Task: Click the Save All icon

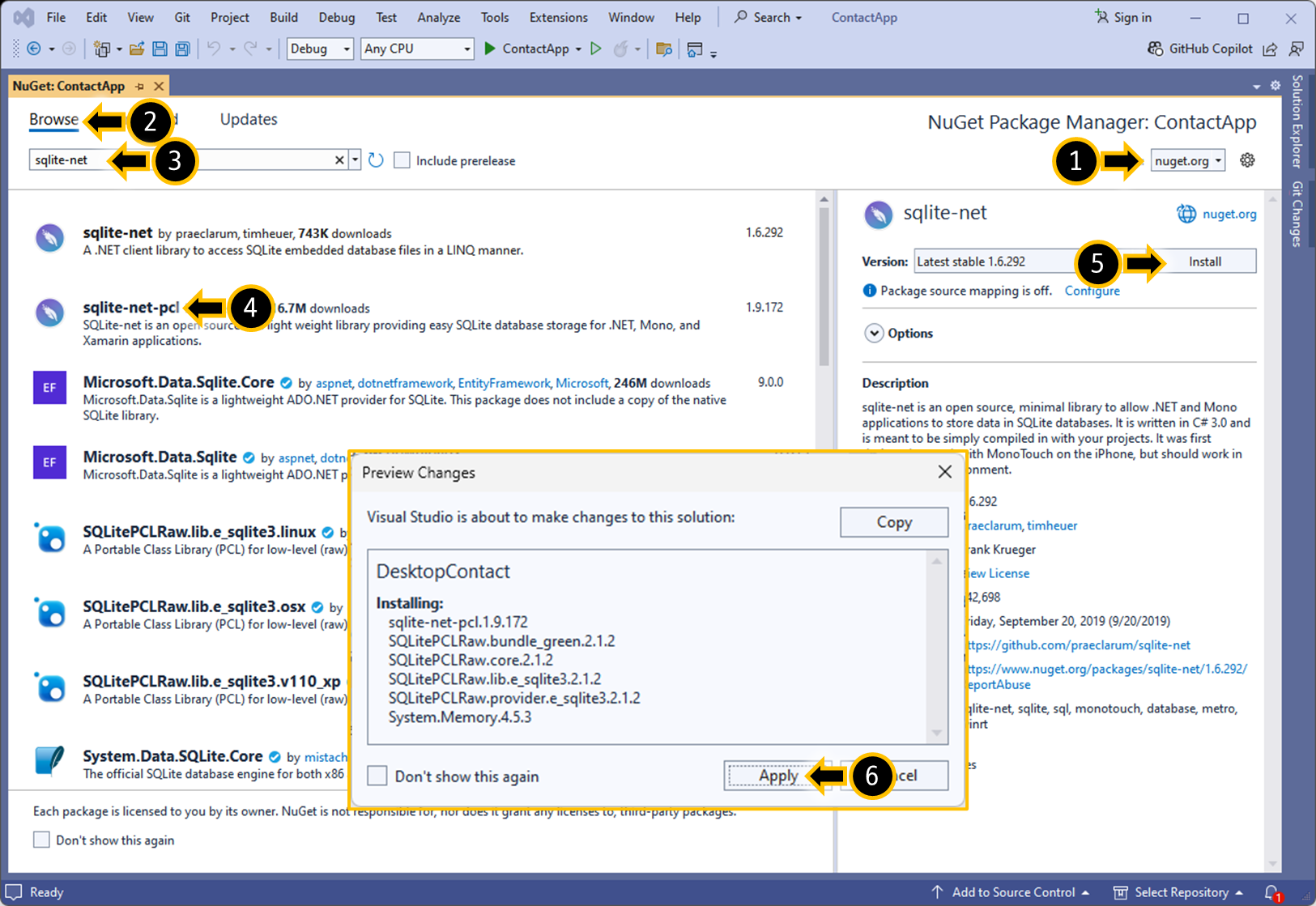Action: (x=183, y=49)
